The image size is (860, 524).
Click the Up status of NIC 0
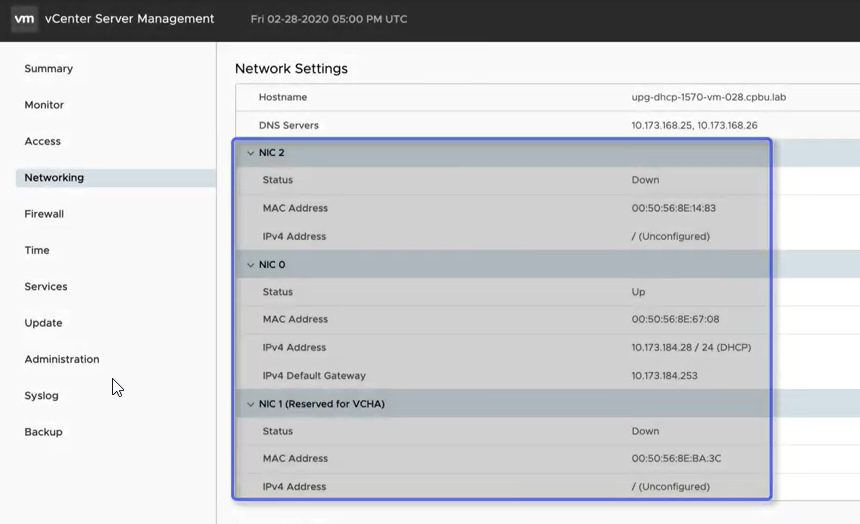[x=638, y=292]
